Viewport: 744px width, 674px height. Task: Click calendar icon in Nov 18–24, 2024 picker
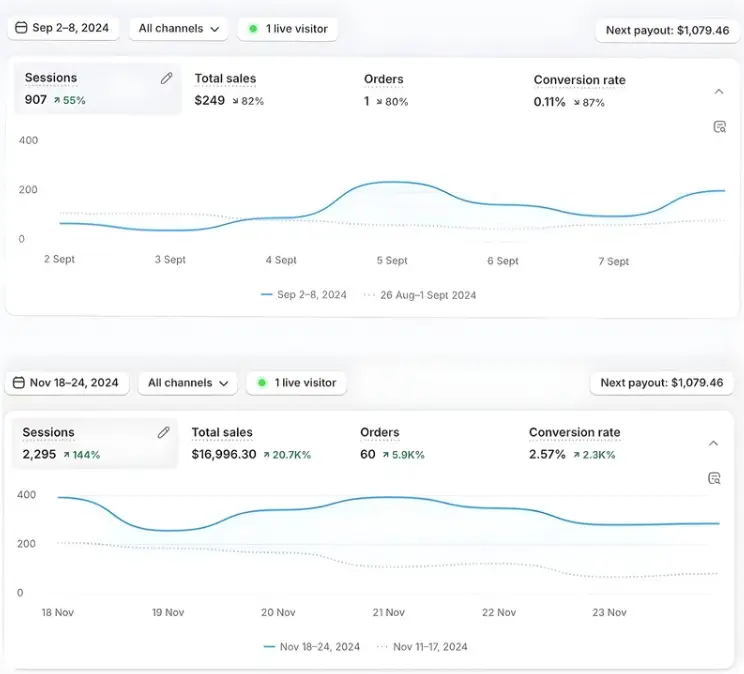coord(18,382)
